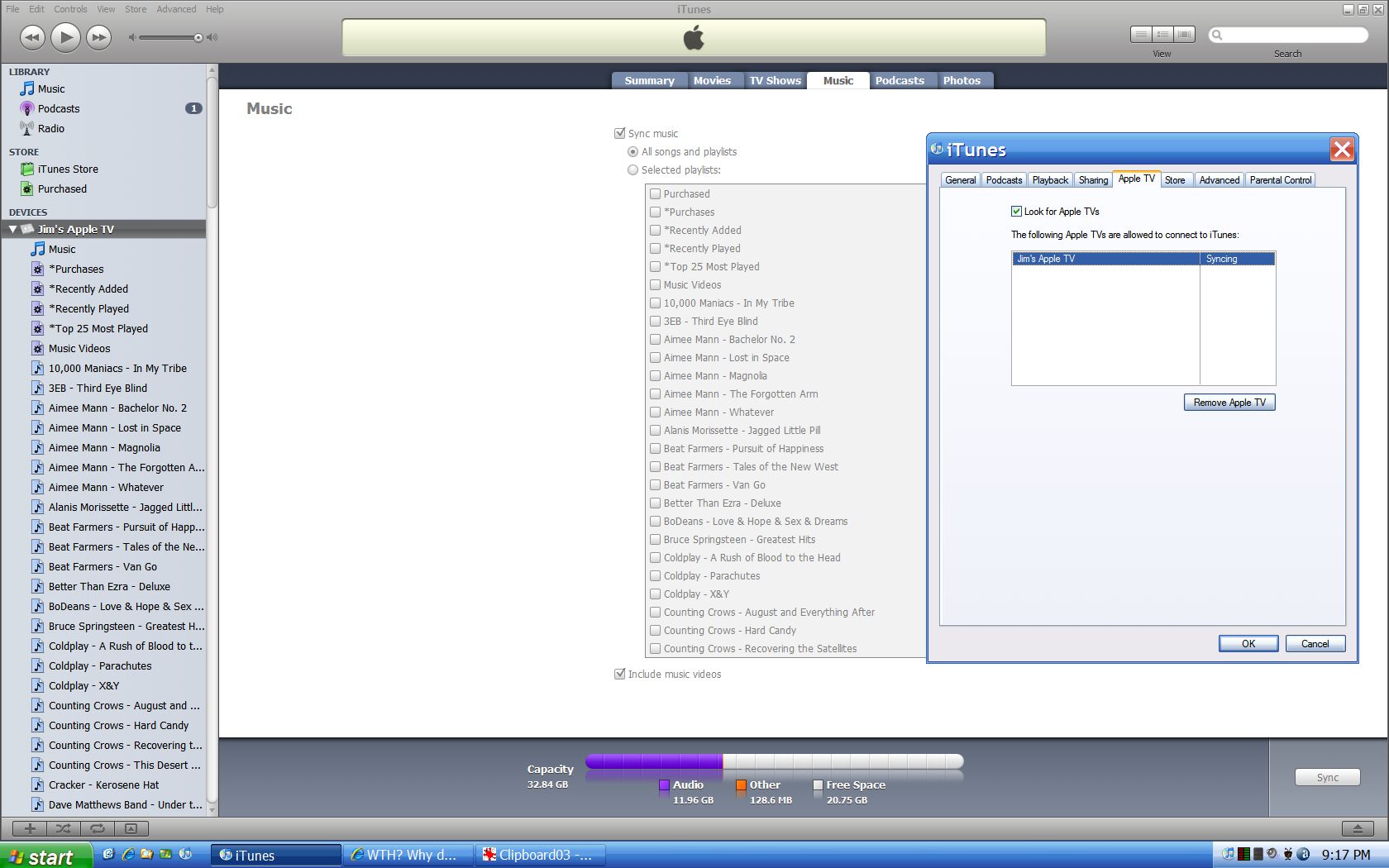Select Jim's Apple TV row in the allowed list
Viewport: 1389px width, 868px height.
tap(1143, 259)
